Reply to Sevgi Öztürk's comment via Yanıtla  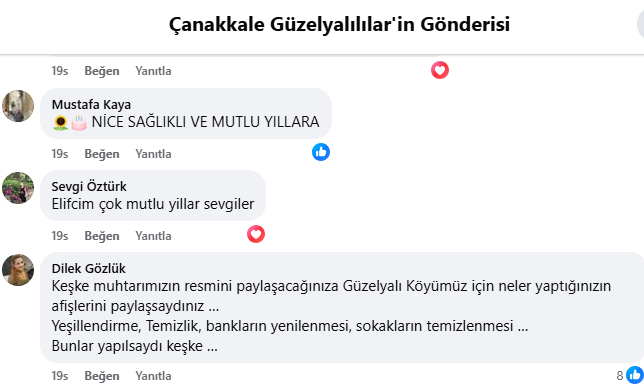click(153, 236)
